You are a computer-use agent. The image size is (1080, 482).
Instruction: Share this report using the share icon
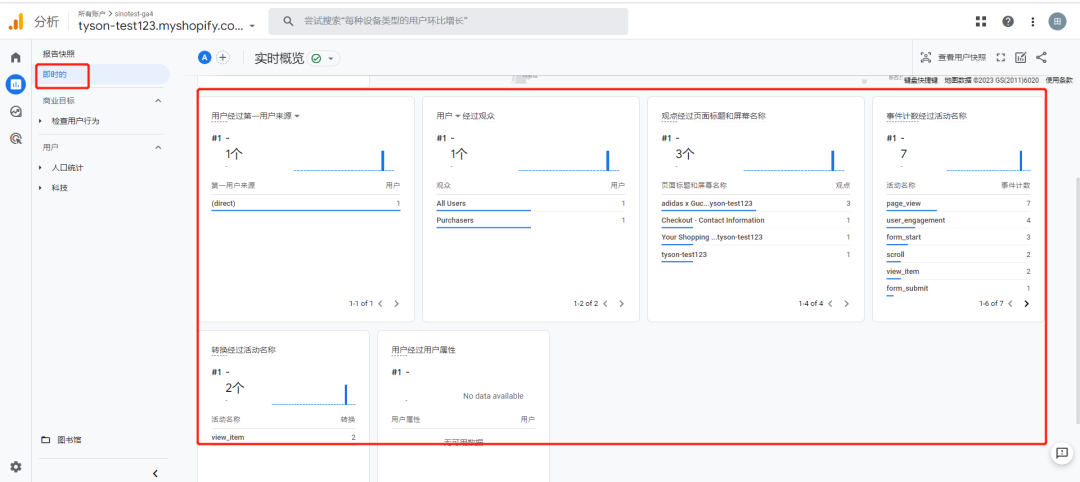[x=1041, y=58]
